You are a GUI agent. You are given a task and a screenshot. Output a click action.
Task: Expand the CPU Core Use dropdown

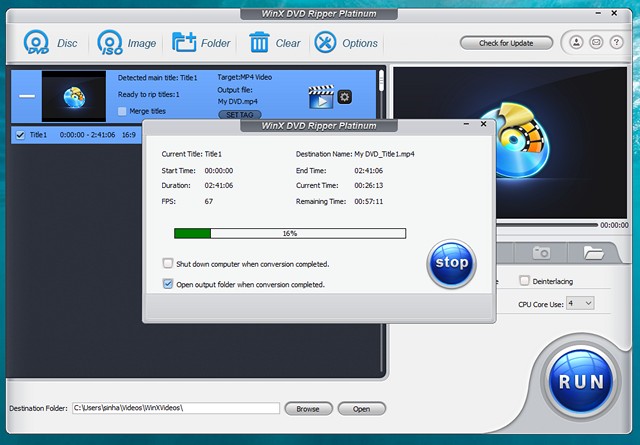click(x=580, y=303)
